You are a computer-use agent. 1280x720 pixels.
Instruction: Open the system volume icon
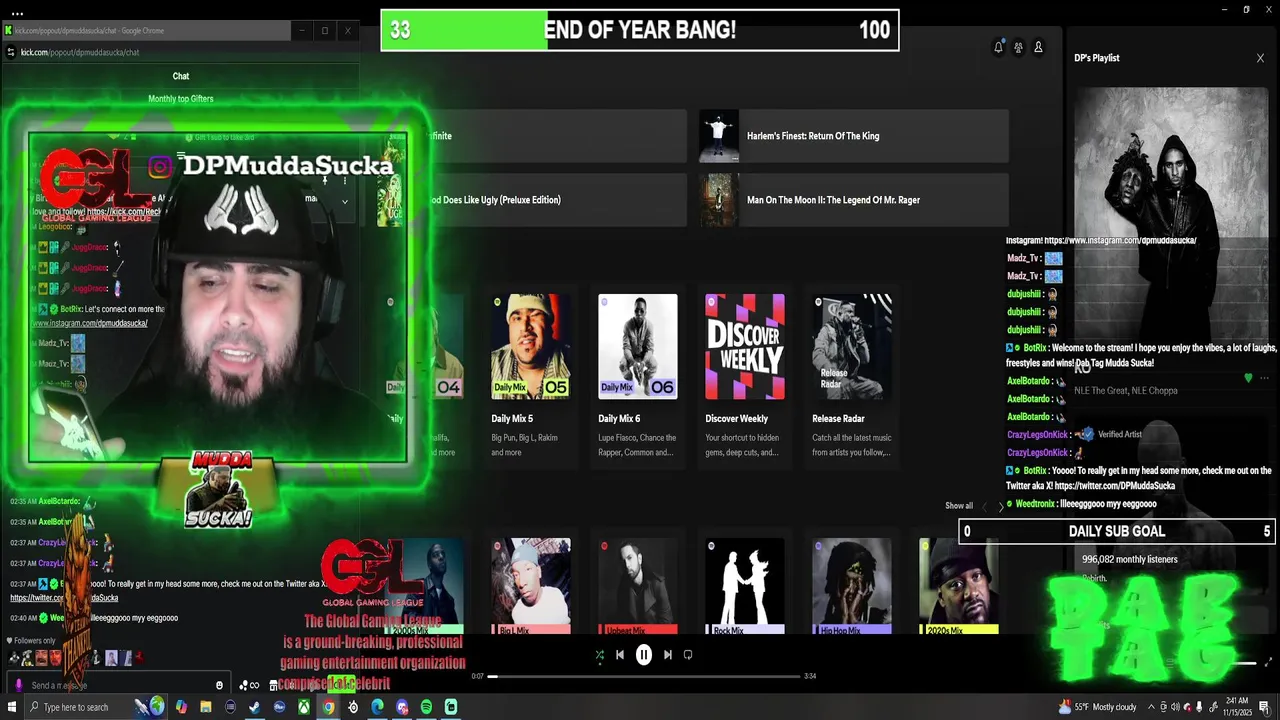coord(1175,707)
